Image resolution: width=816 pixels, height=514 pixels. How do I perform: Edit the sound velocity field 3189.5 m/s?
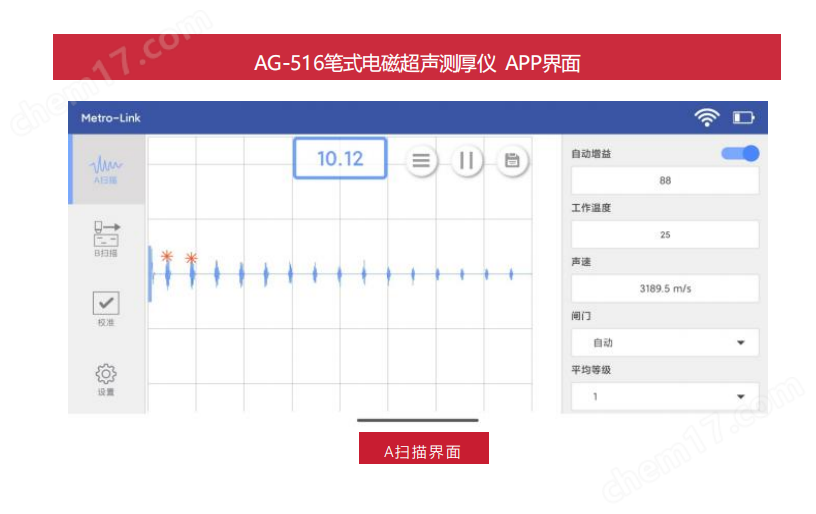click(665, 288)
